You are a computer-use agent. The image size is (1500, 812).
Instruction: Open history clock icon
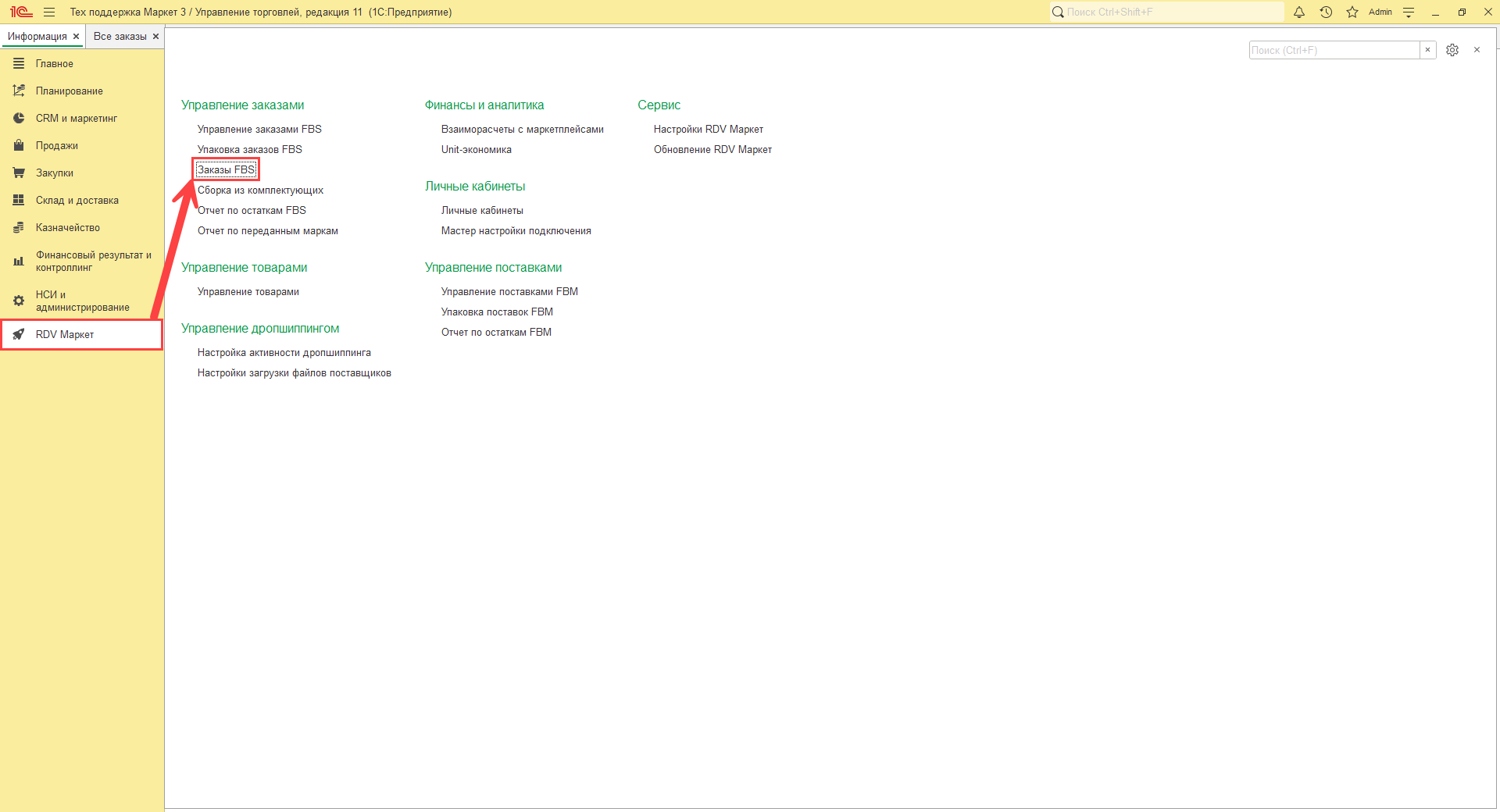[1326, 12]
